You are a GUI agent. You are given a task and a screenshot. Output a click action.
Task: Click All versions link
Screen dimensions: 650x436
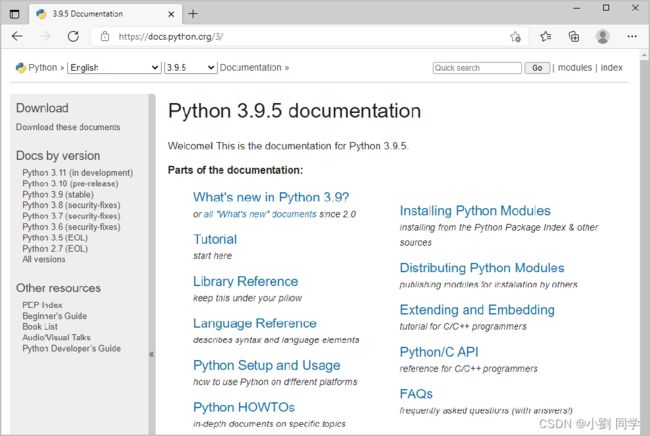pos(44,259)
